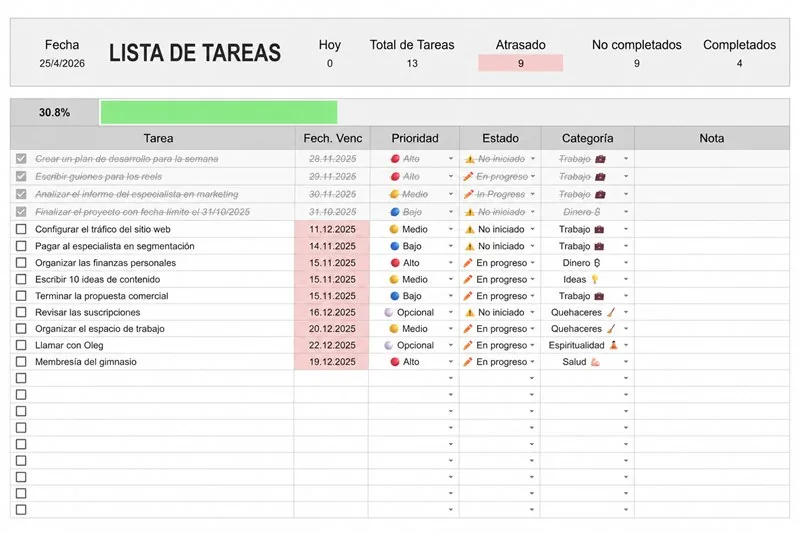
Task: Click the Fecha value 25/4/2026
Action: (x=62, y=63)
